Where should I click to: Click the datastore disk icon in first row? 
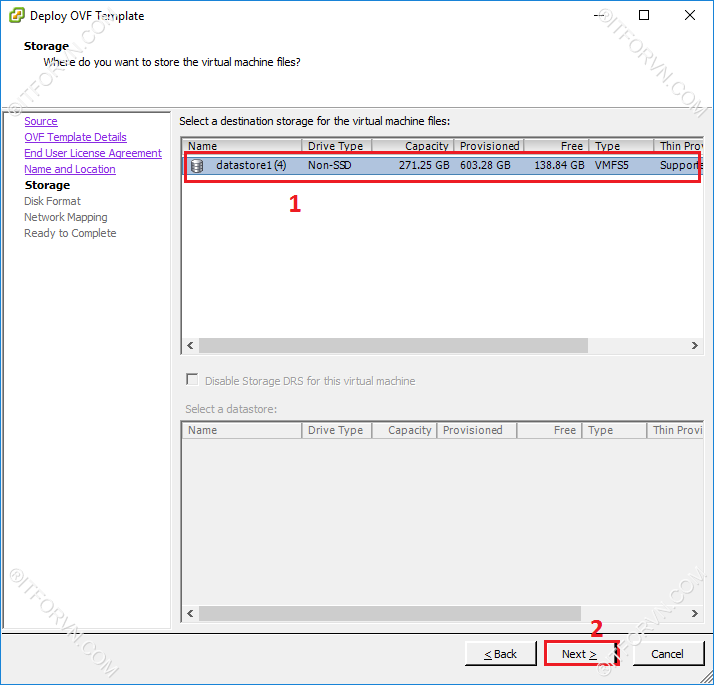pyautogui.click(x=196, y=165)
